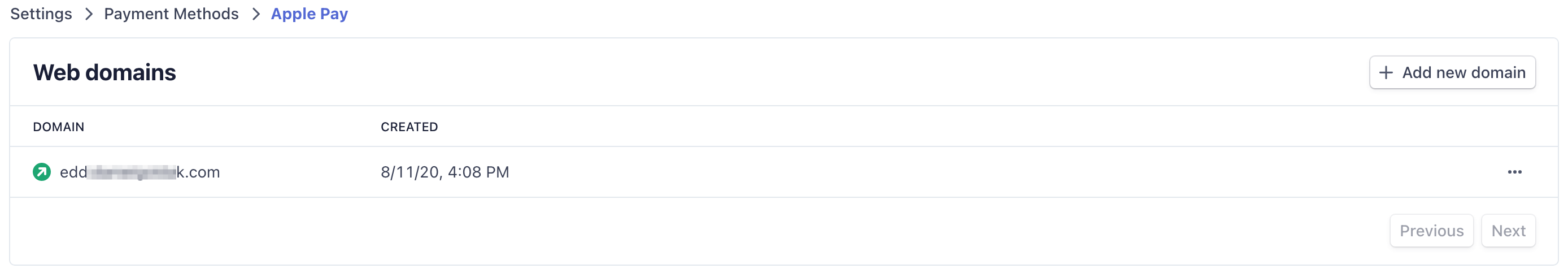This screenshot has width=1568, height=277.
Task: Click the chevron before Apple Pay breadcrumb
Action: [x=256, y=14]
